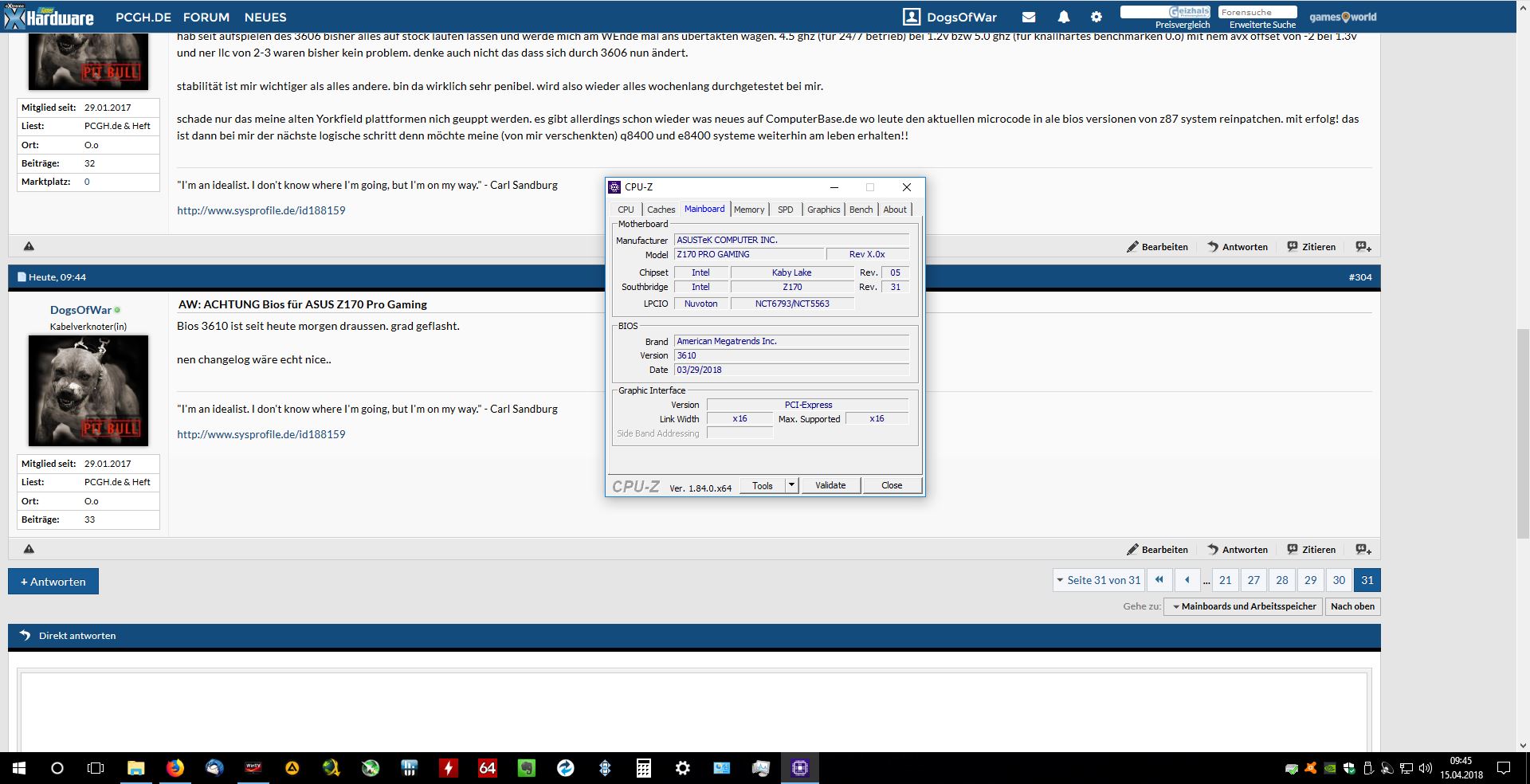The image size is (1530, 784).
Task: Open Windows Start menu
Action: (19, 768)
